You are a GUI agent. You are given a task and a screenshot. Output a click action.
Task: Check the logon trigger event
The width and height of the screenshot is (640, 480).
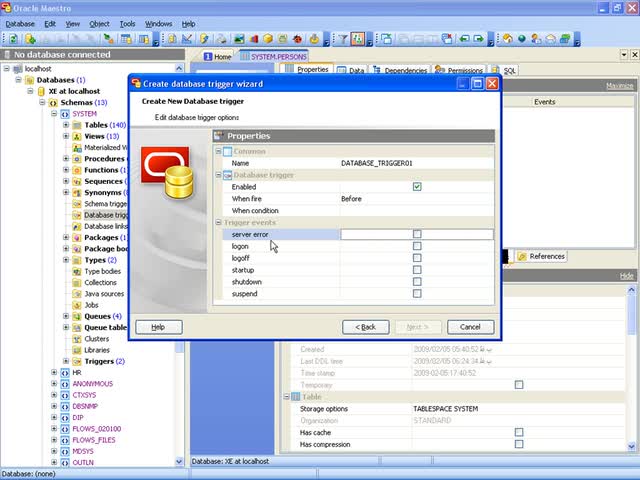coord(417,246)
